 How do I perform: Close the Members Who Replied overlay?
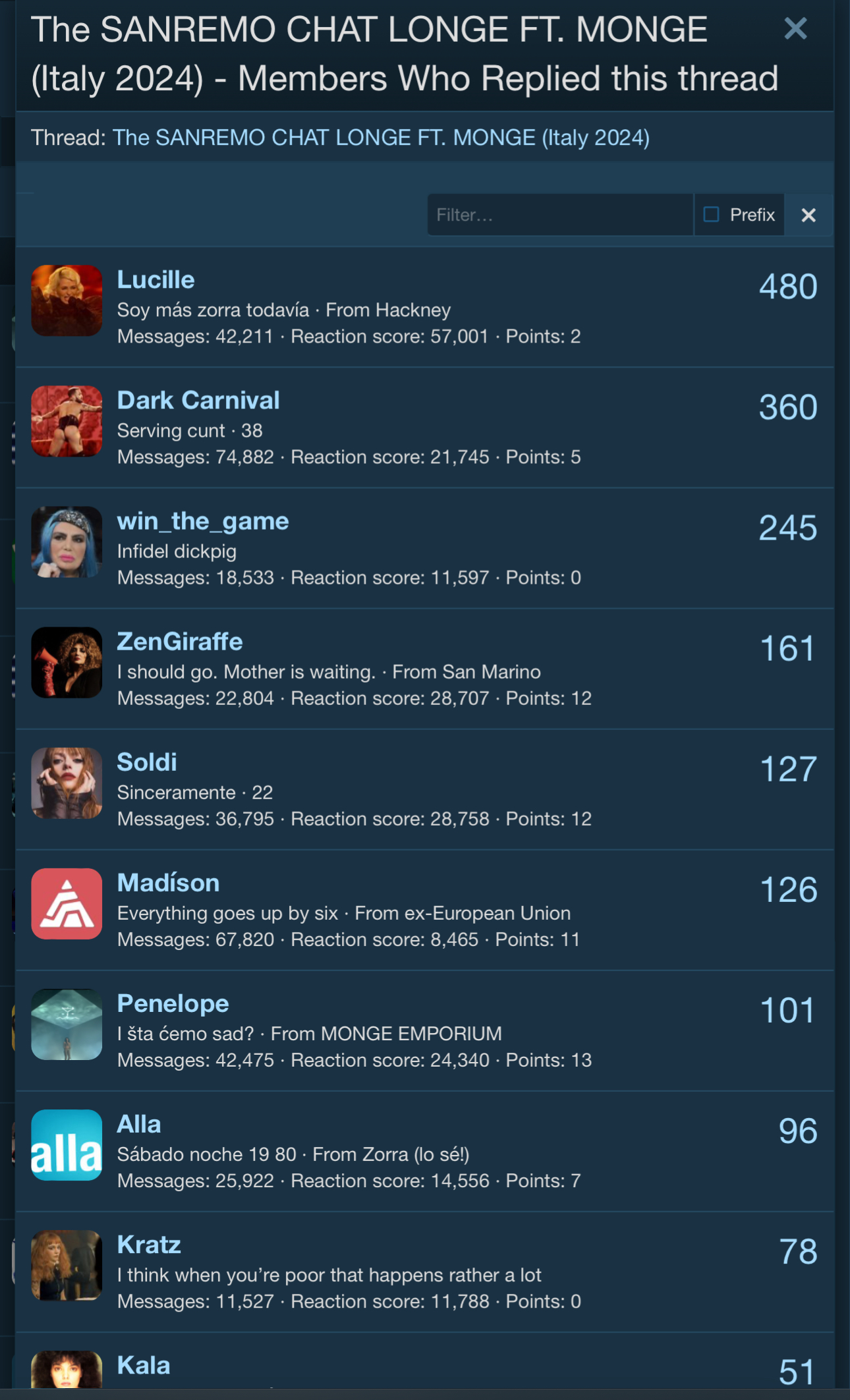point(795,28)
